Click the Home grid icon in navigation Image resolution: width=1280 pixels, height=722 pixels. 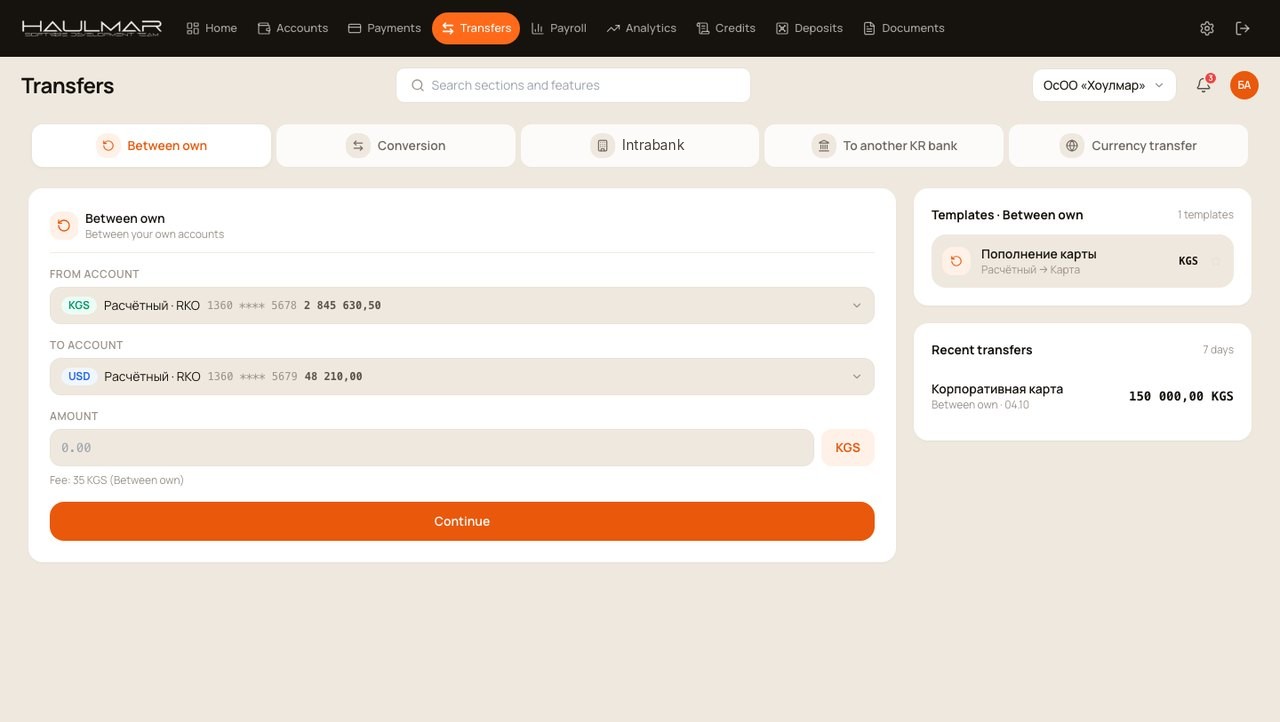[x=193, y=28]
